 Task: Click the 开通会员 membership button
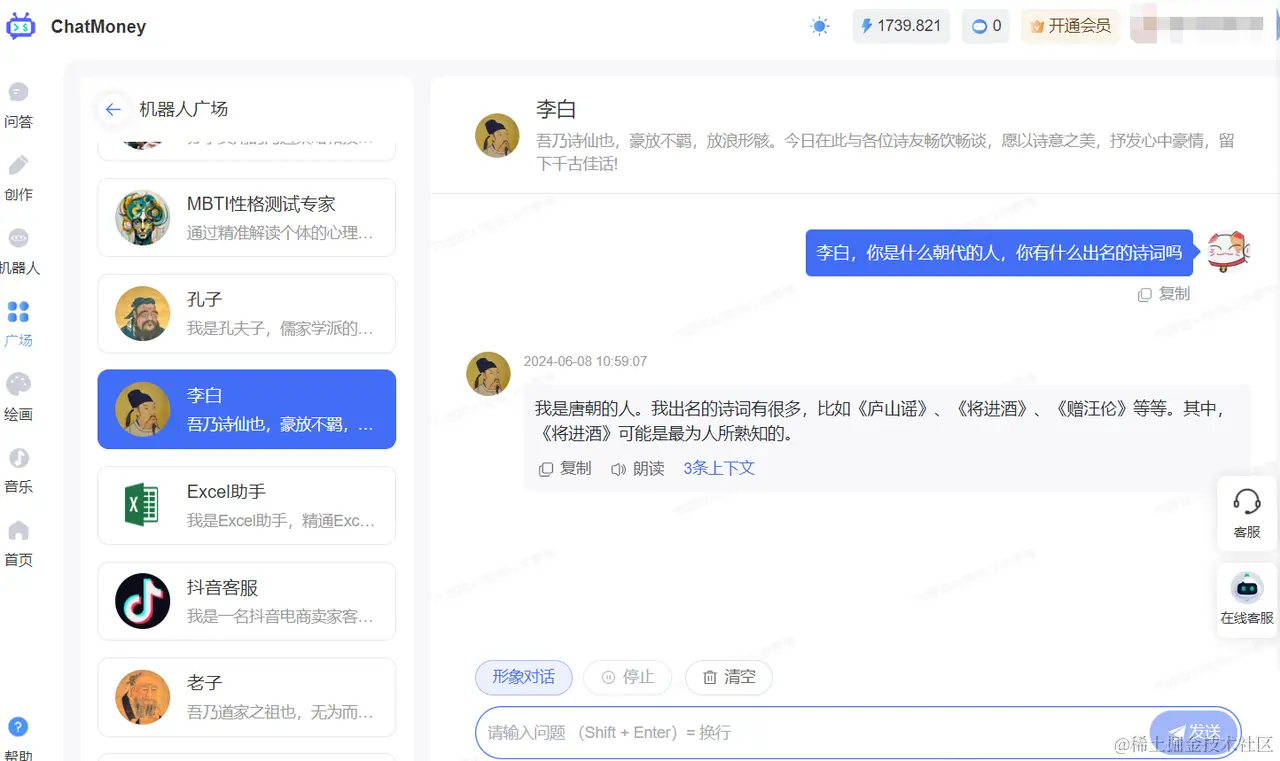1070,26
